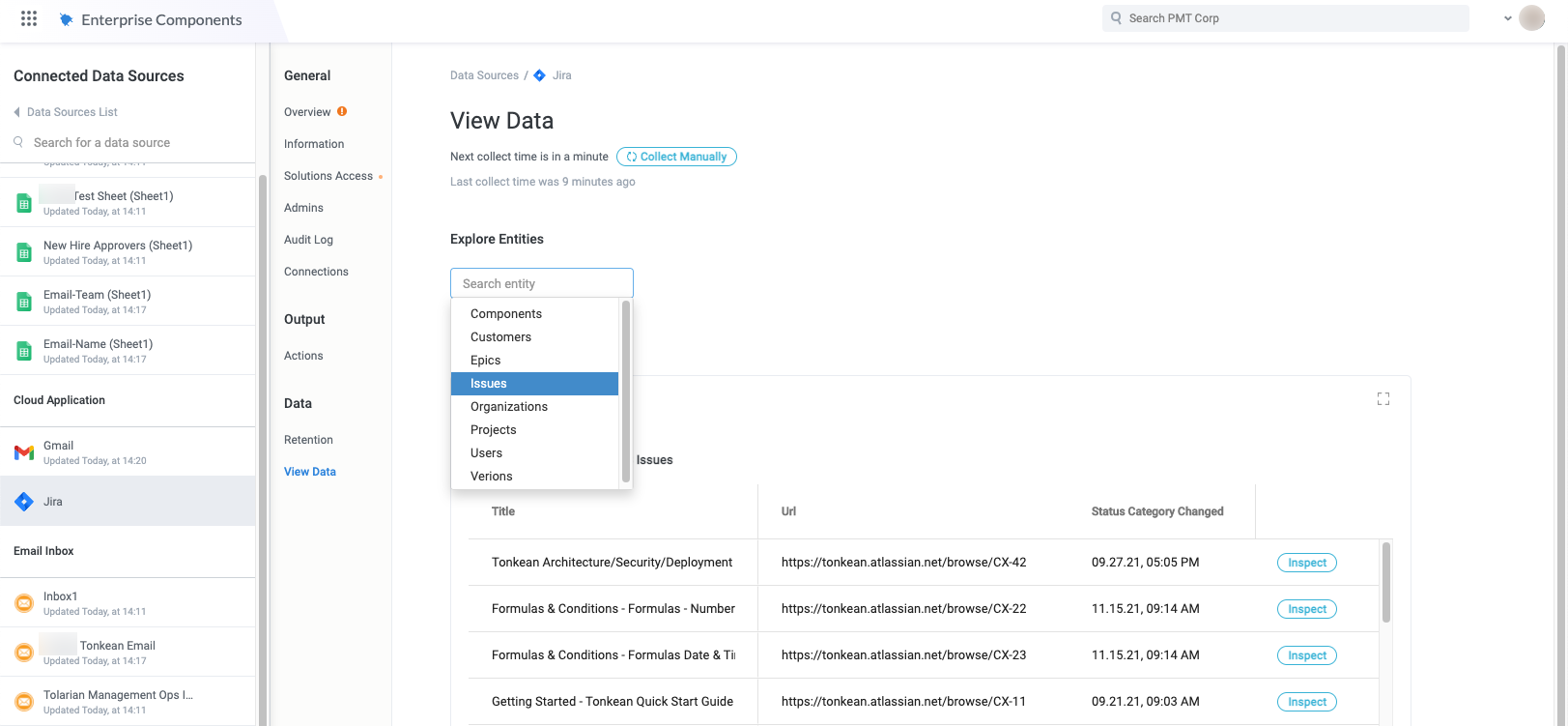Click the Search PMT Corp field
This screenshot has height=726, width=1568.
pyautogui.click(x=1285, y=18)
